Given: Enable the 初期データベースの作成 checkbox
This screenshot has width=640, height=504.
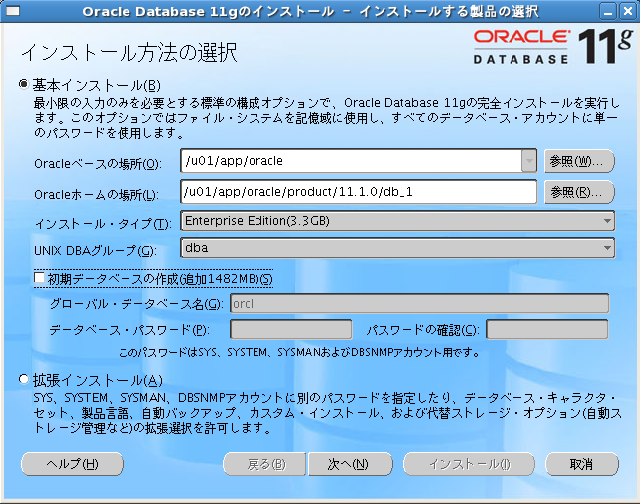Looking at the screenshot, I should click(x=40, y=278).
